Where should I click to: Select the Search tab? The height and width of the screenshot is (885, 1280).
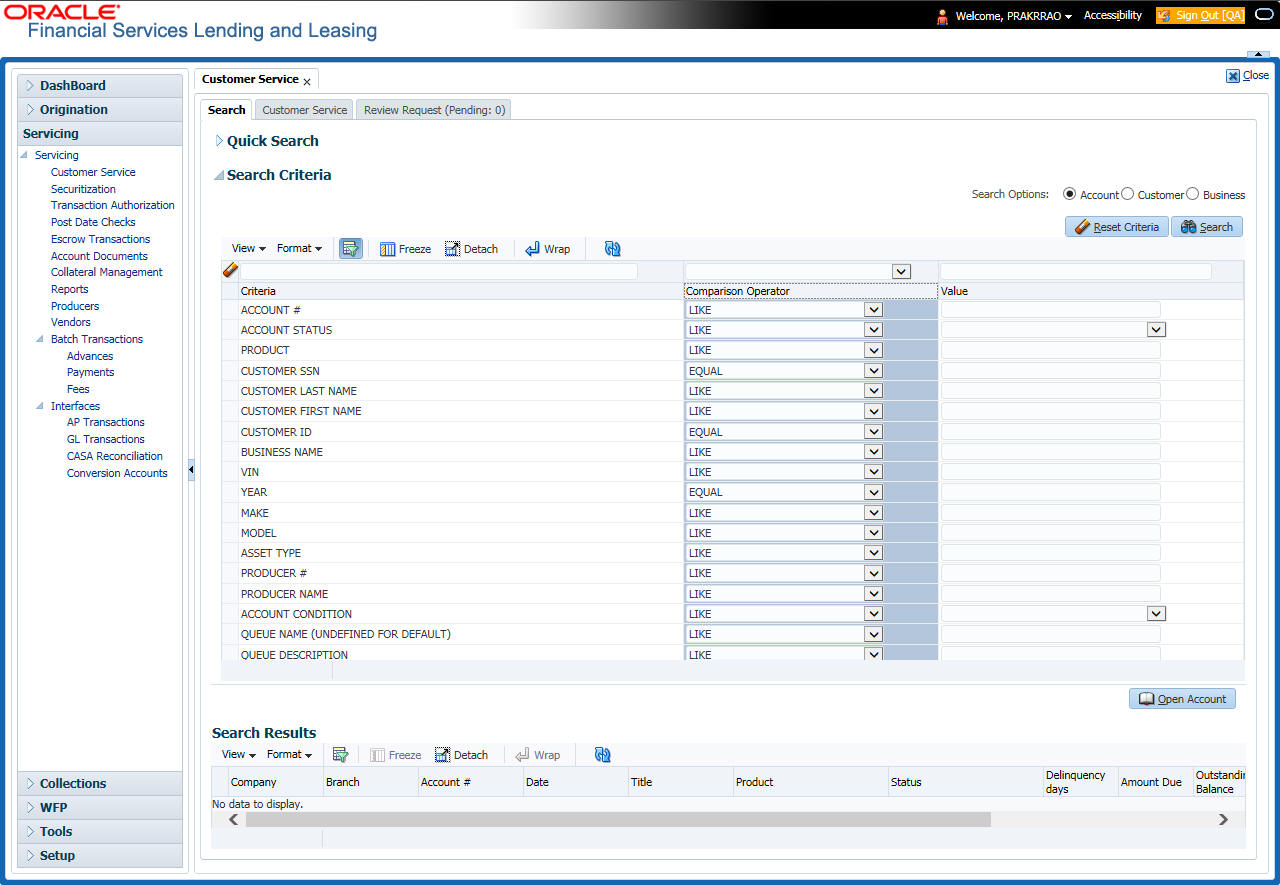coord(227,110)
